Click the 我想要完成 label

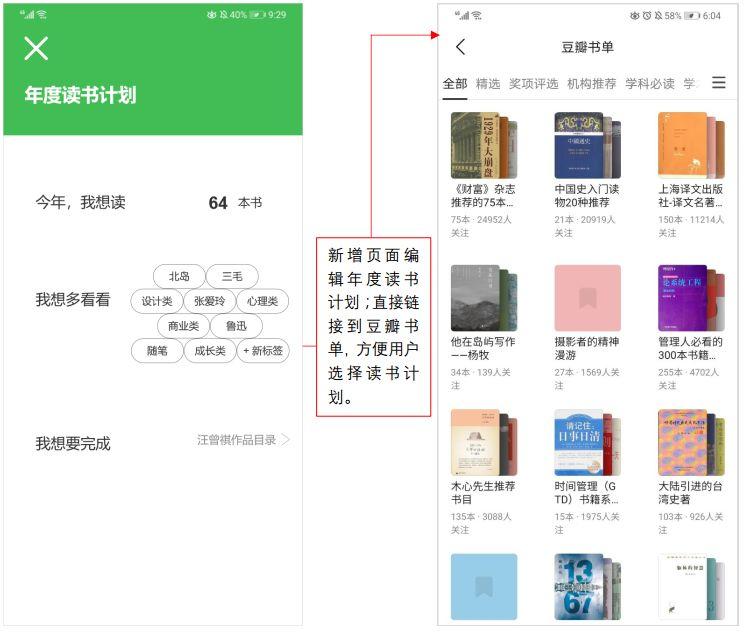pos(73,444)
